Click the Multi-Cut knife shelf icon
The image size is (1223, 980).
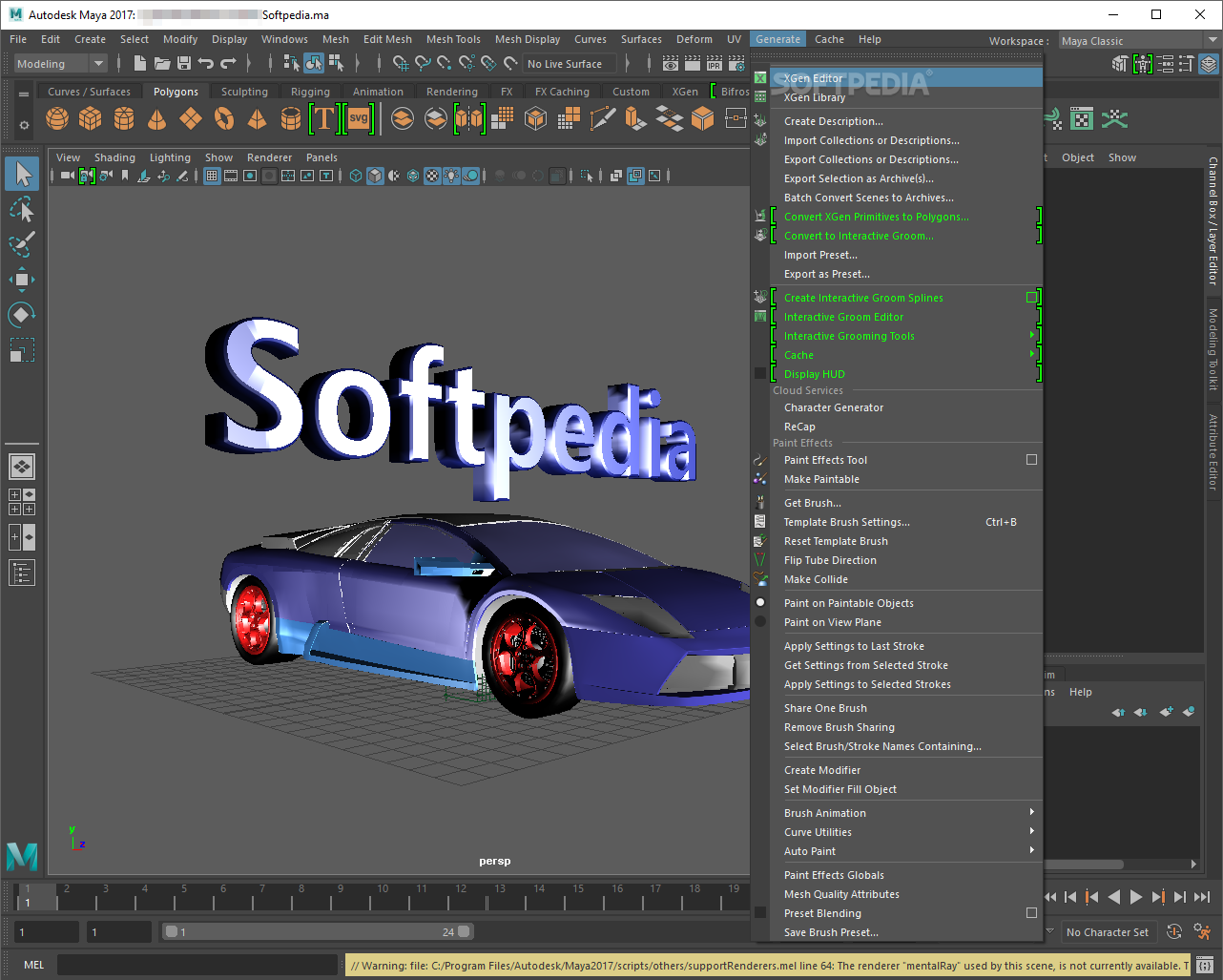(x=603, y=119)
